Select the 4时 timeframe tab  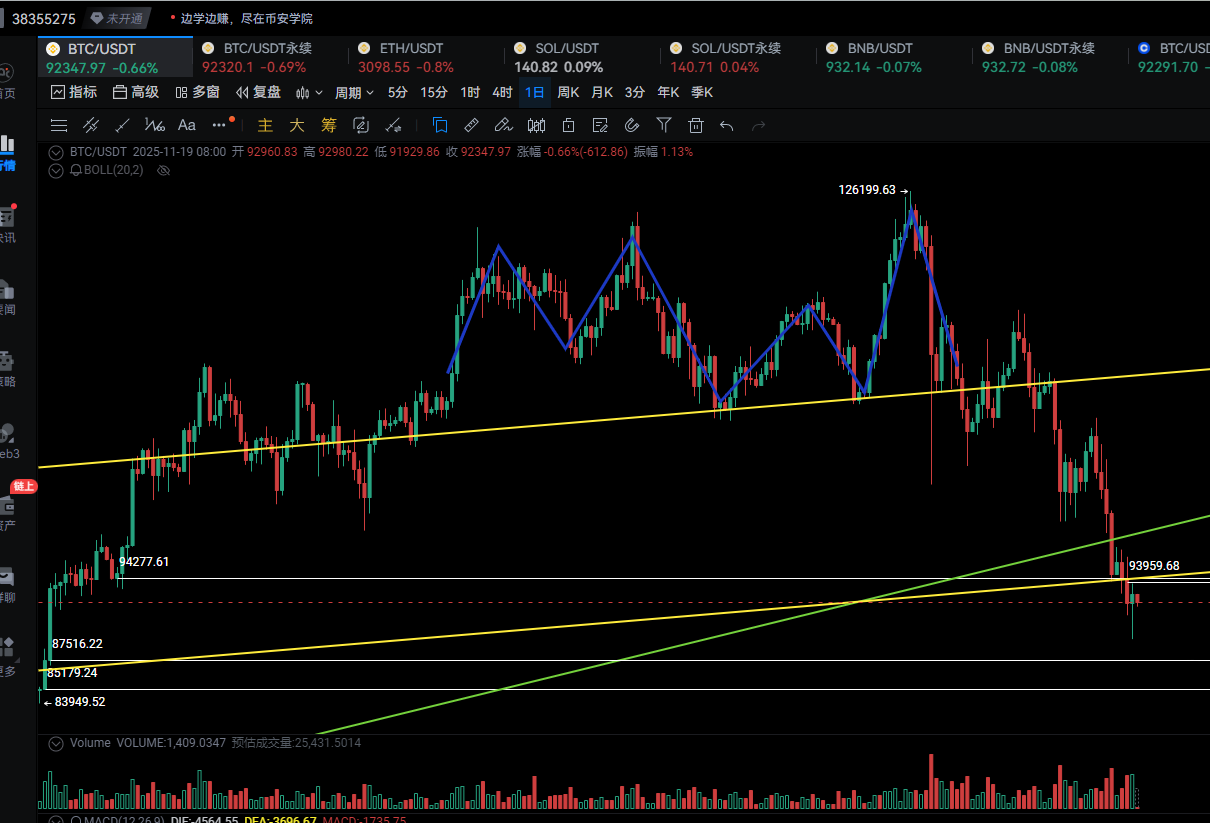click(502, 92)
